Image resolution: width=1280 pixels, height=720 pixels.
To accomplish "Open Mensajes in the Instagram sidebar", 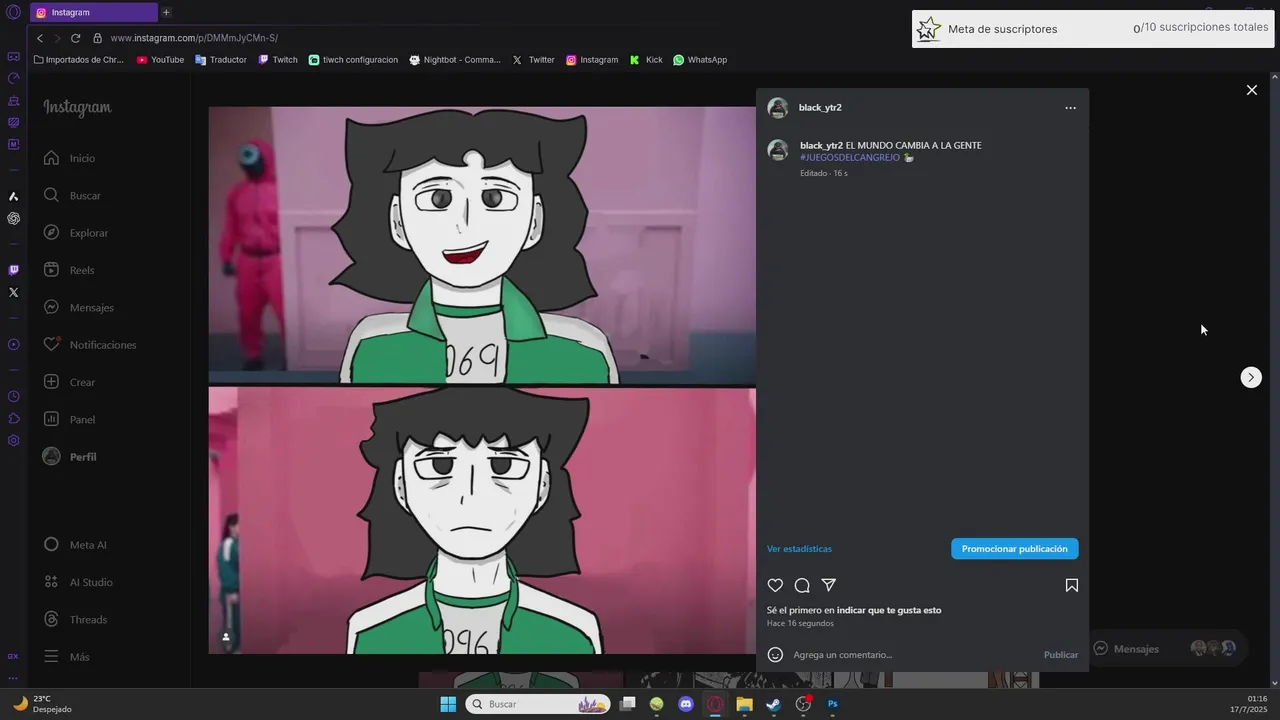I will (x=79, y=308).
